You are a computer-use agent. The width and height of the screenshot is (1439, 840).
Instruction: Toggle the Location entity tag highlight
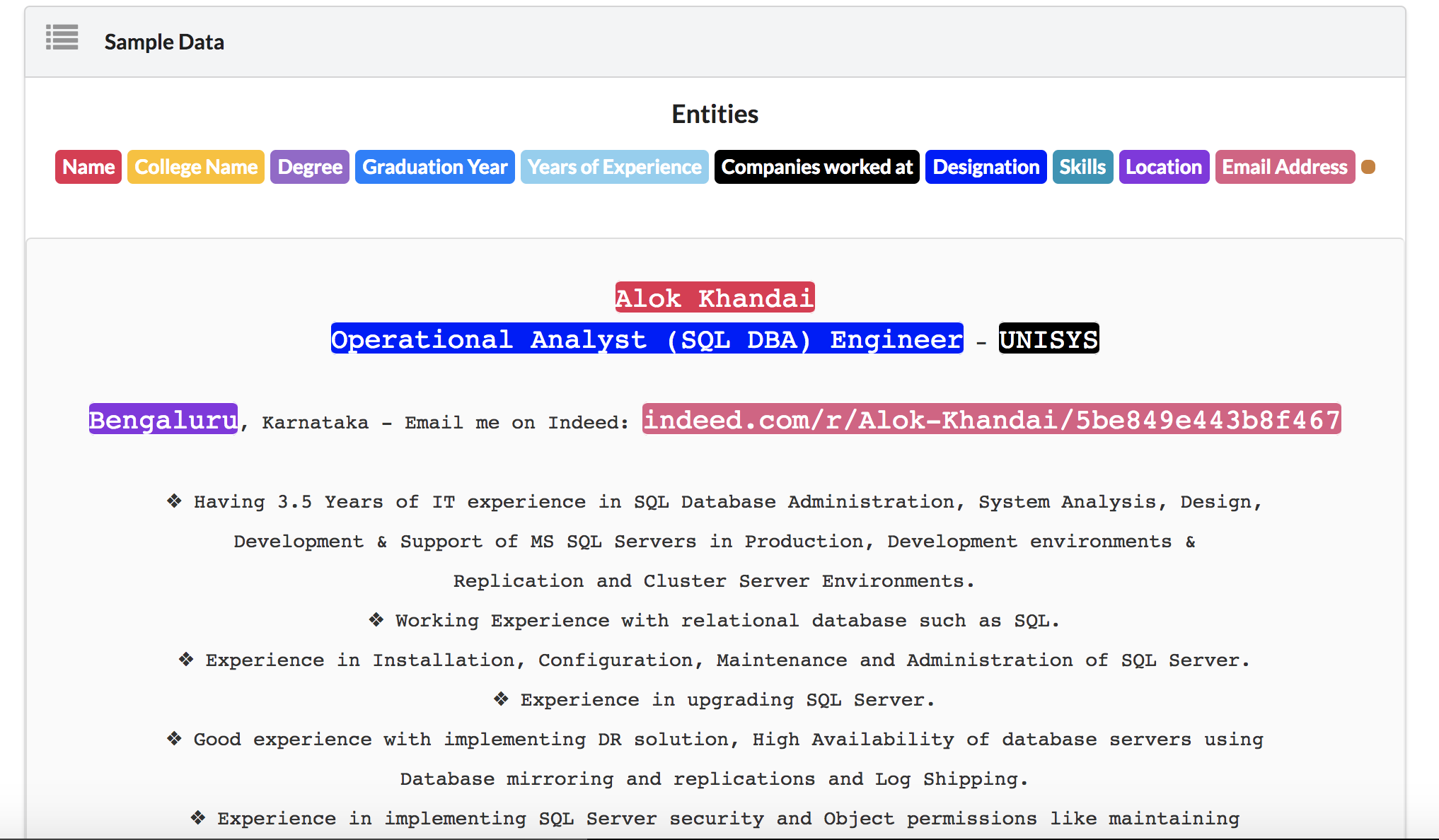point(1162,166)
